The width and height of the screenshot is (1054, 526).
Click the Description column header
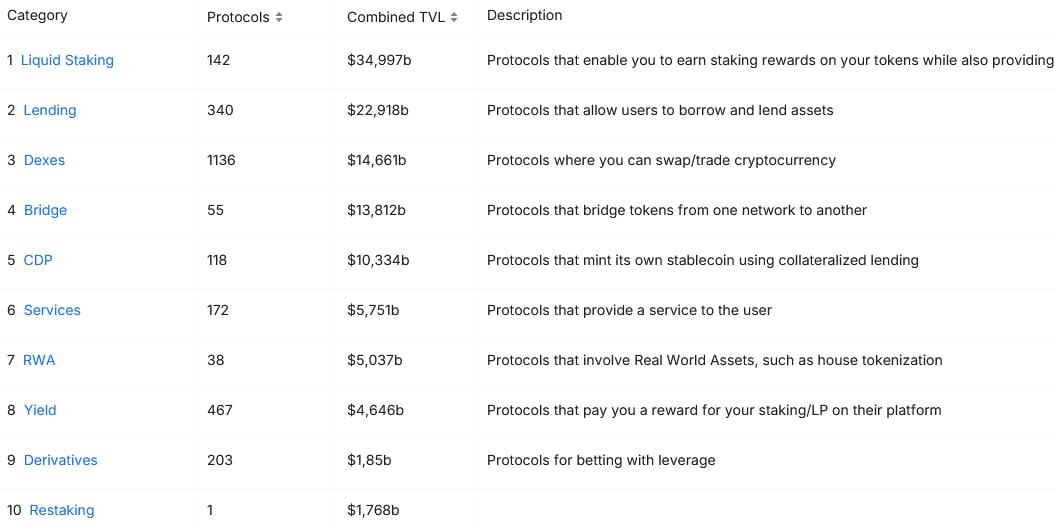tap(524, 16)
